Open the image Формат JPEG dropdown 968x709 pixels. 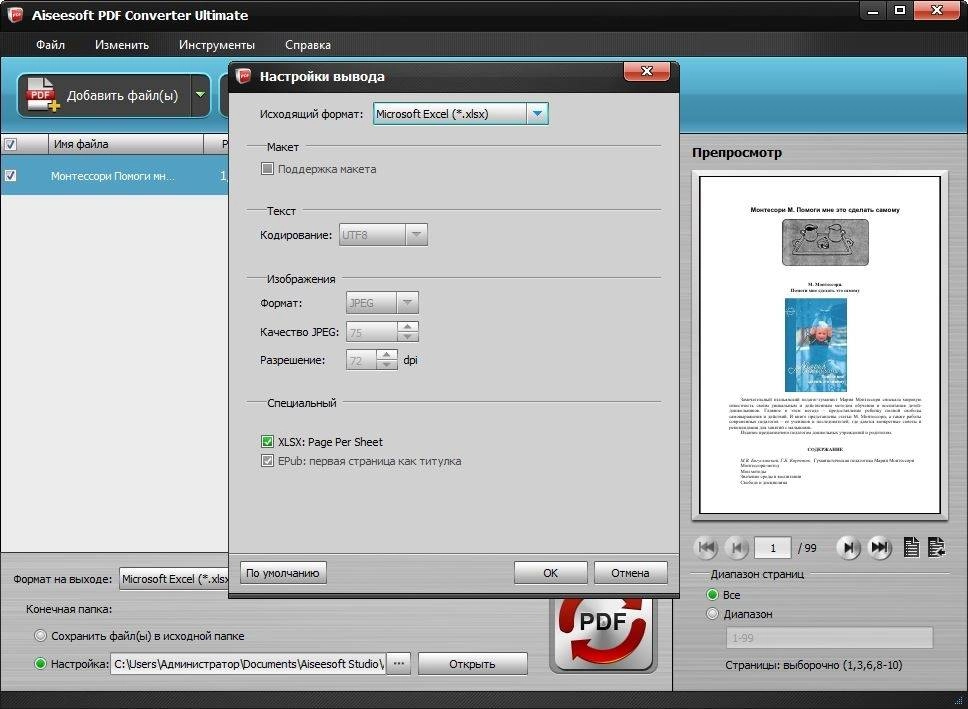(407, 303)
